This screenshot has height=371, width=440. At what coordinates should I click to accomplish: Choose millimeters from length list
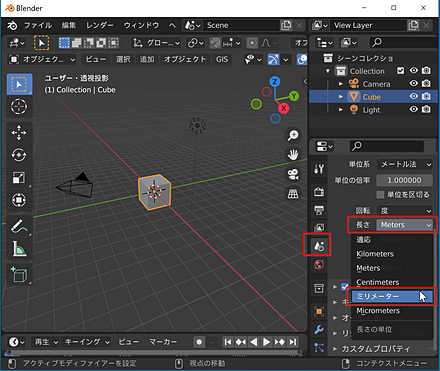coord(392,297)
